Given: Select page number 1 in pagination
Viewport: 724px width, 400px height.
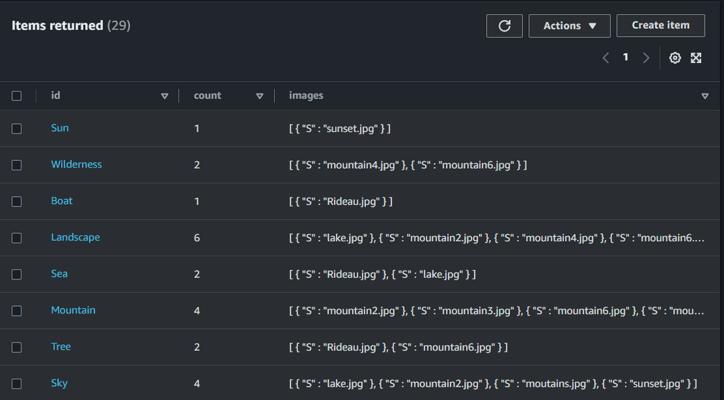Looking at the screenshot, I should pyautogui.click(x=626, y=58).
